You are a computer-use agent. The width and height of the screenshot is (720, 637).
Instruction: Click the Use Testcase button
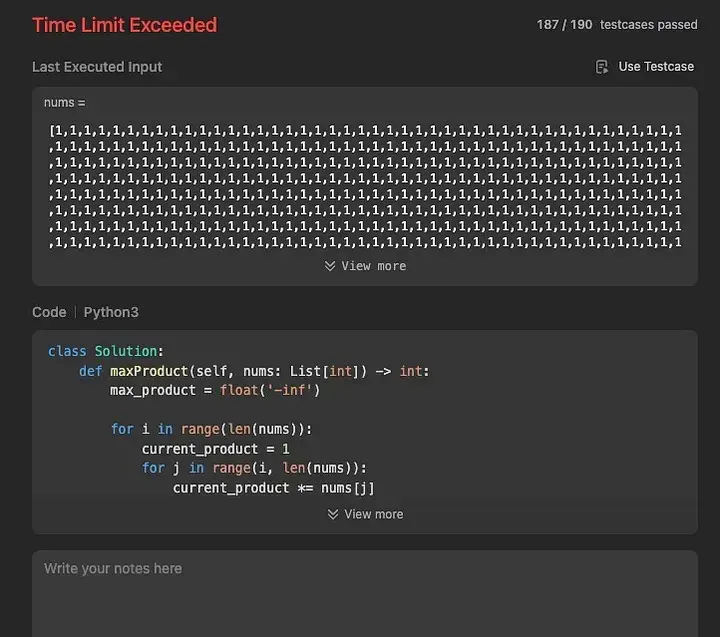click(645, 67)
